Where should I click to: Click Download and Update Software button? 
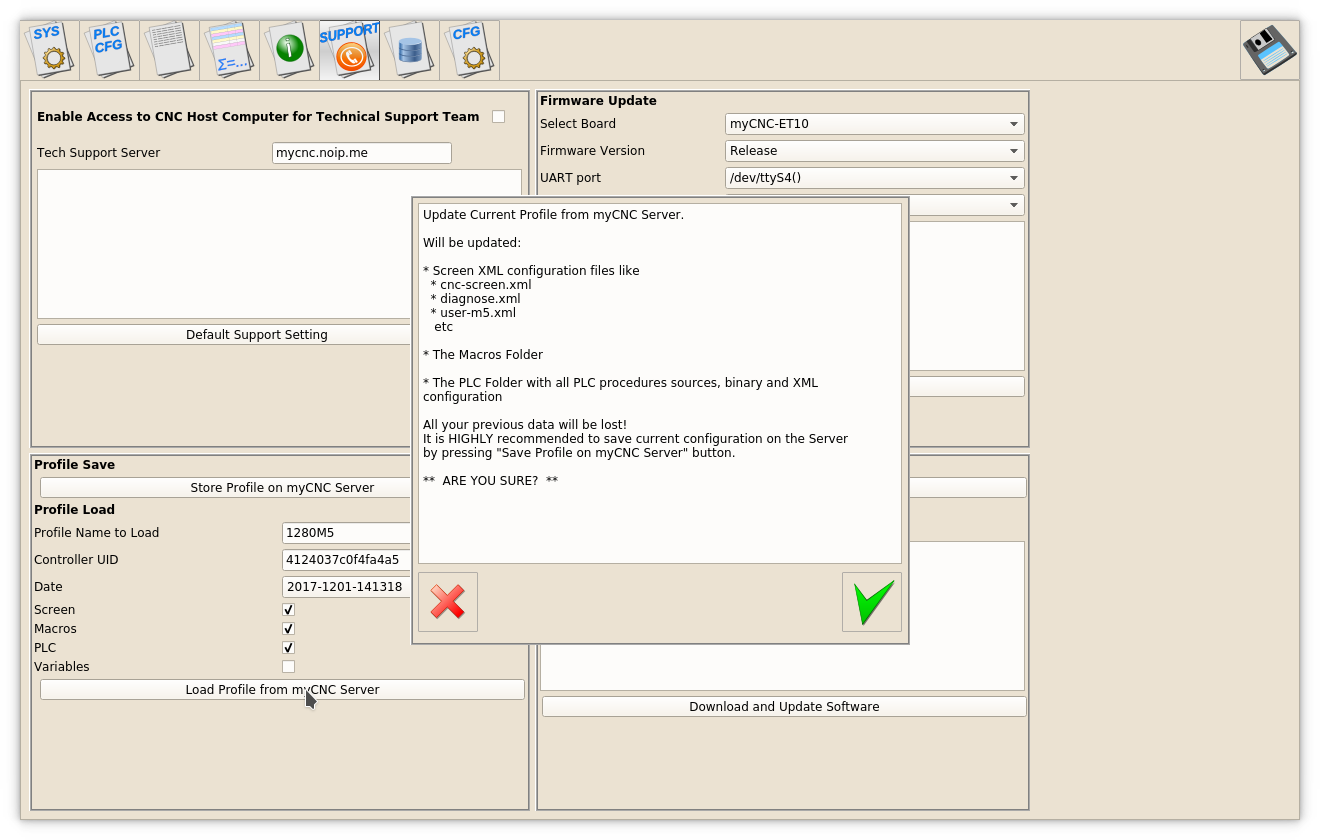point(784,707)
